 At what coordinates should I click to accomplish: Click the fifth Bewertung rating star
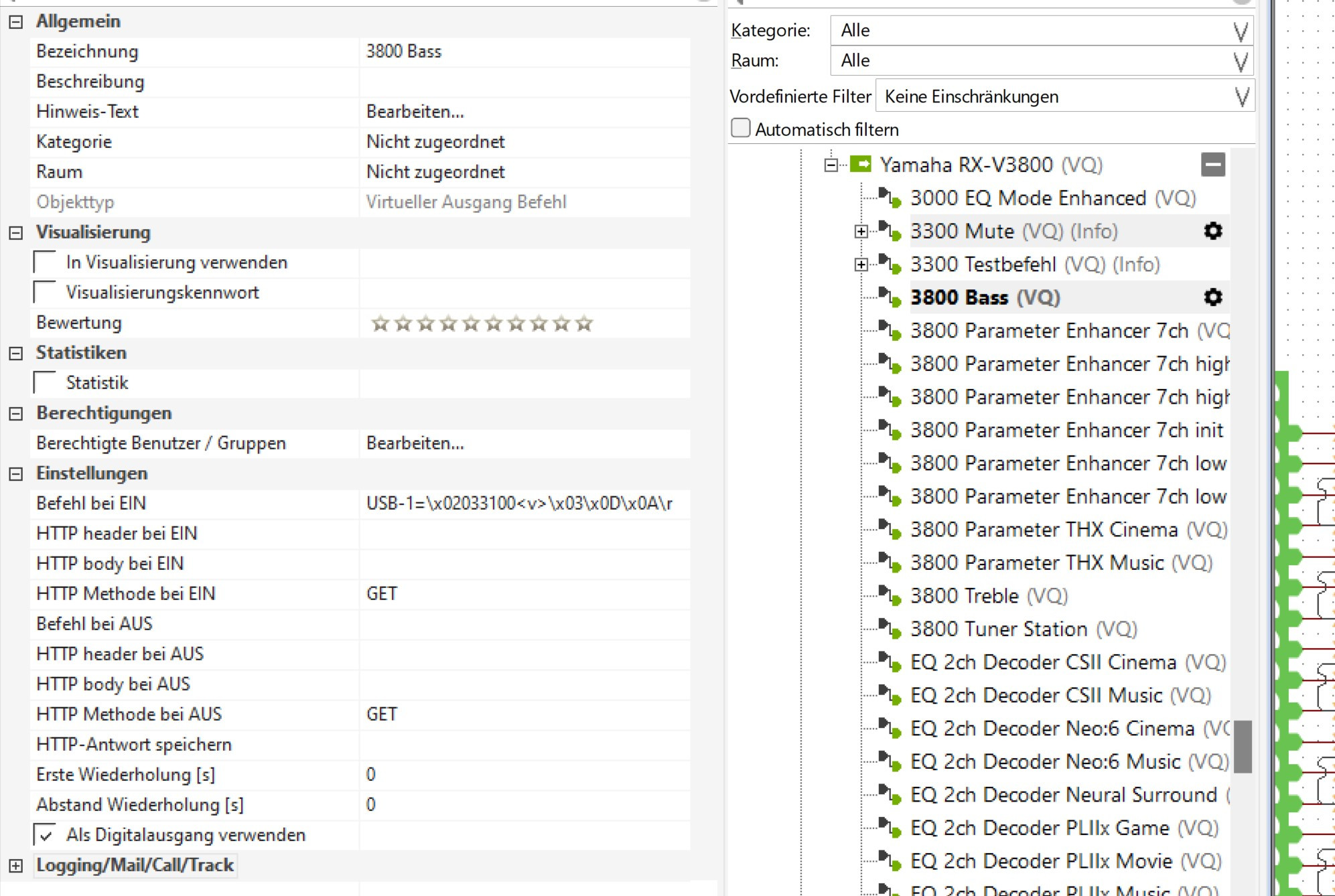tap(471, 324)
